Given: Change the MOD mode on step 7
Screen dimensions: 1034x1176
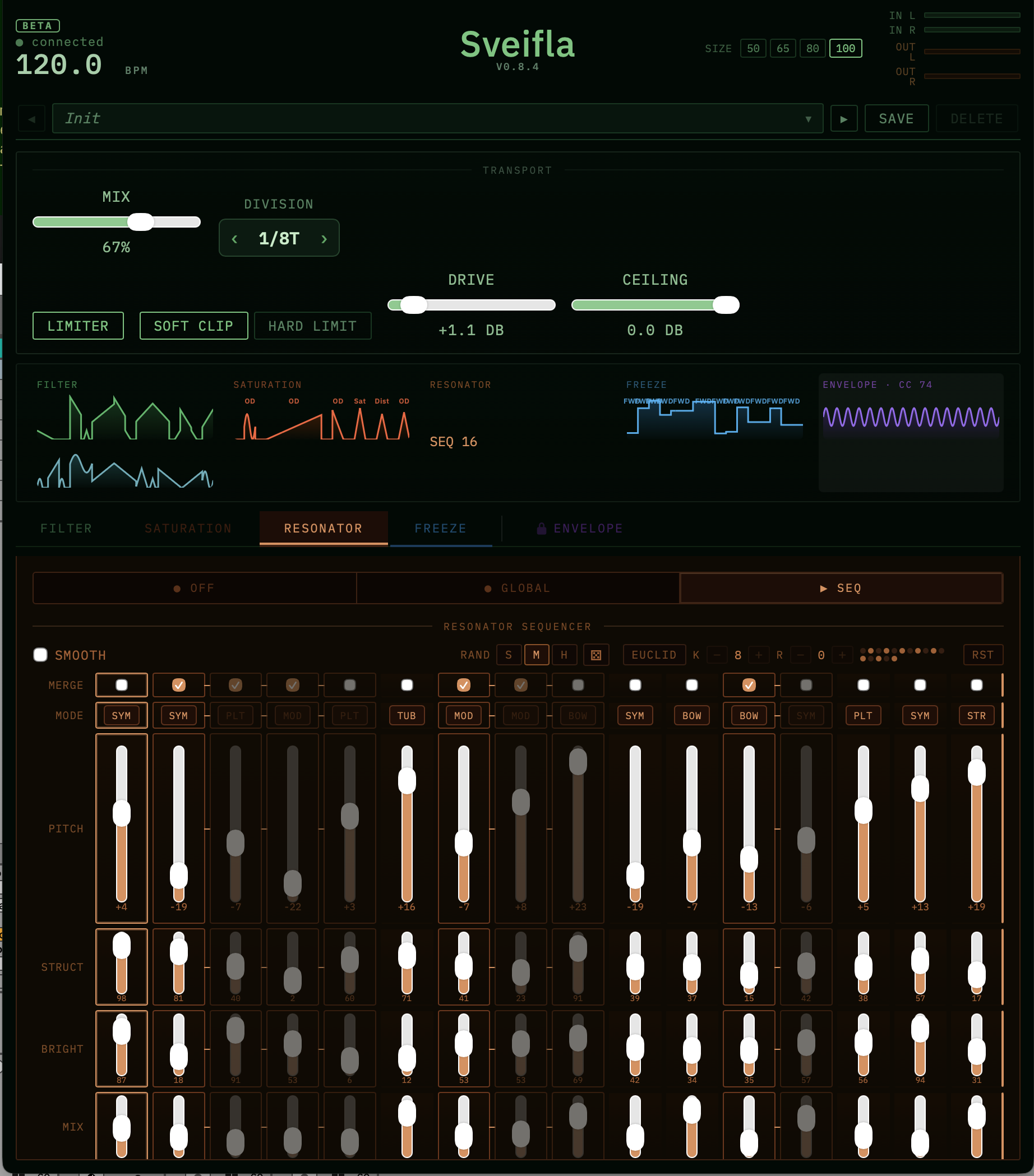Looking at the screenshot, I should coord(464,715).
